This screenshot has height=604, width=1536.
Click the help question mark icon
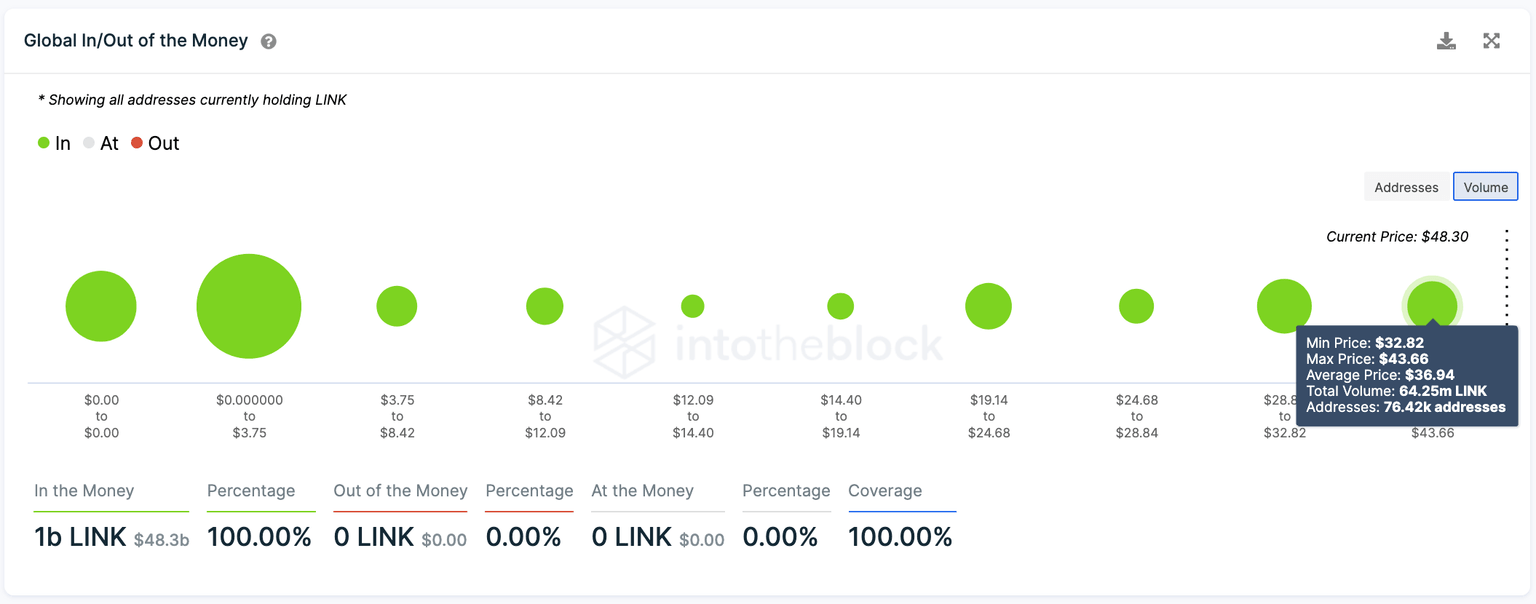tap(268, 42)
